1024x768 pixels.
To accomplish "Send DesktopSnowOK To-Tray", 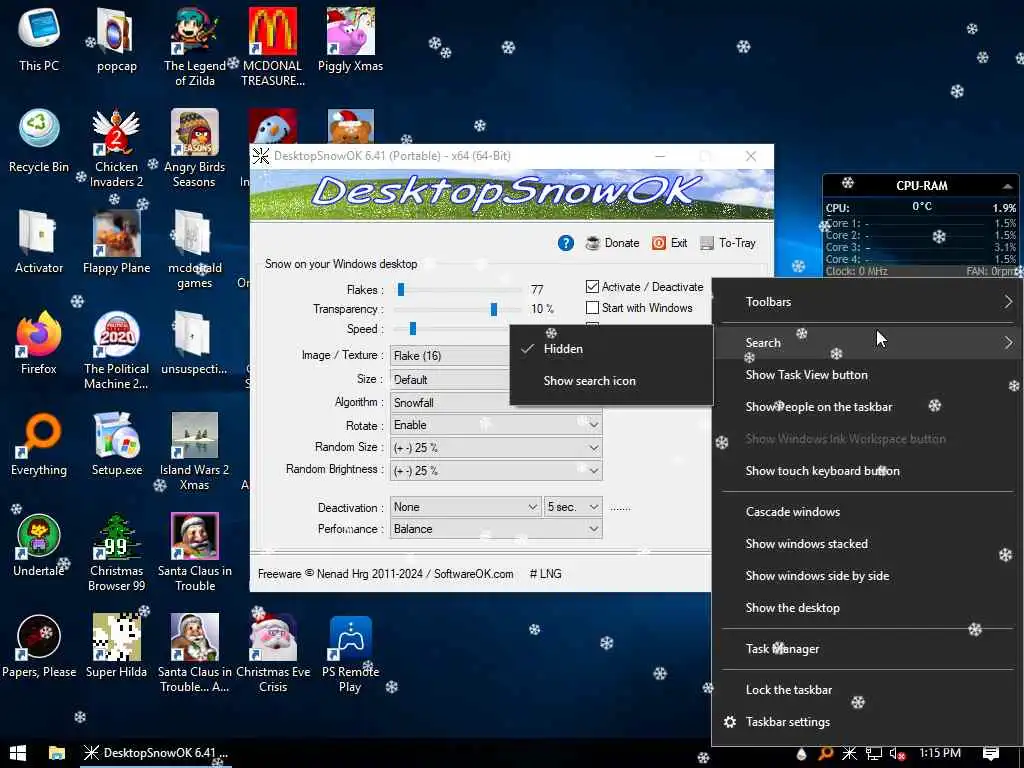I will click(x=728, y=243).
